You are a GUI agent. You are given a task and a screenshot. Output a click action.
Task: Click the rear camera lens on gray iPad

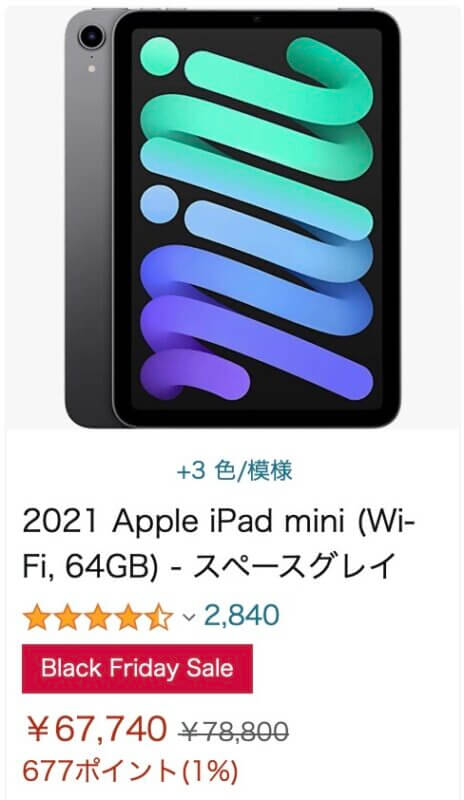tap(91, 37)
